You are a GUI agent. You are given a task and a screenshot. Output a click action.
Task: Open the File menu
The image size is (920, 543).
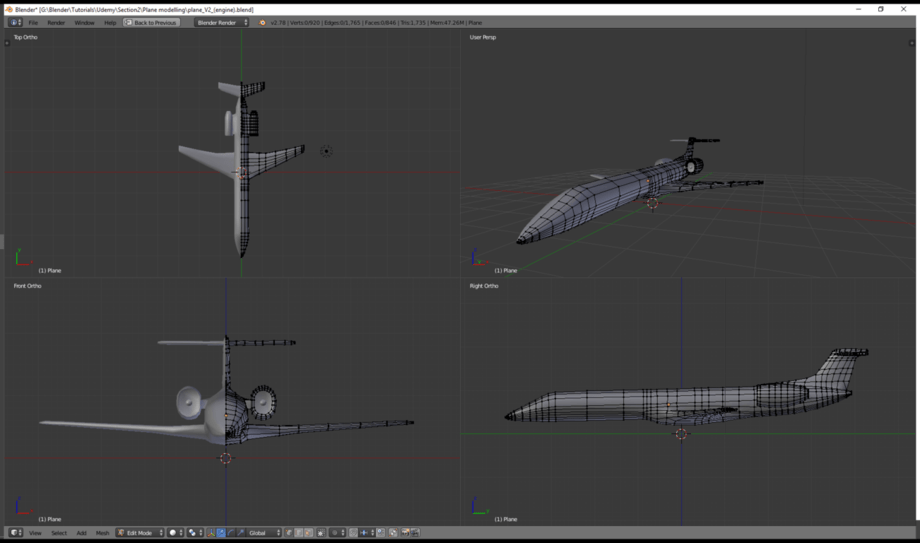(x=33, y=22)
